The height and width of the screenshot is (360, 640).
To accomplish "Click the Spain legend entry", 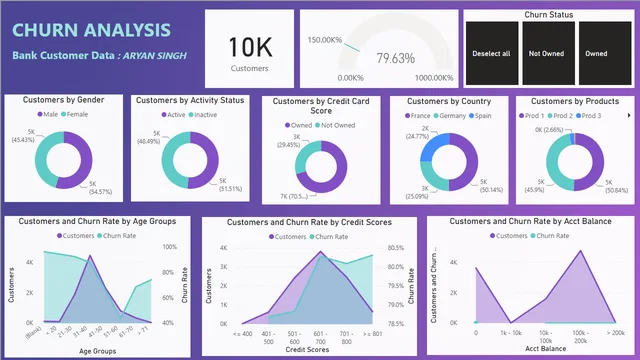I will coord(480,116).
